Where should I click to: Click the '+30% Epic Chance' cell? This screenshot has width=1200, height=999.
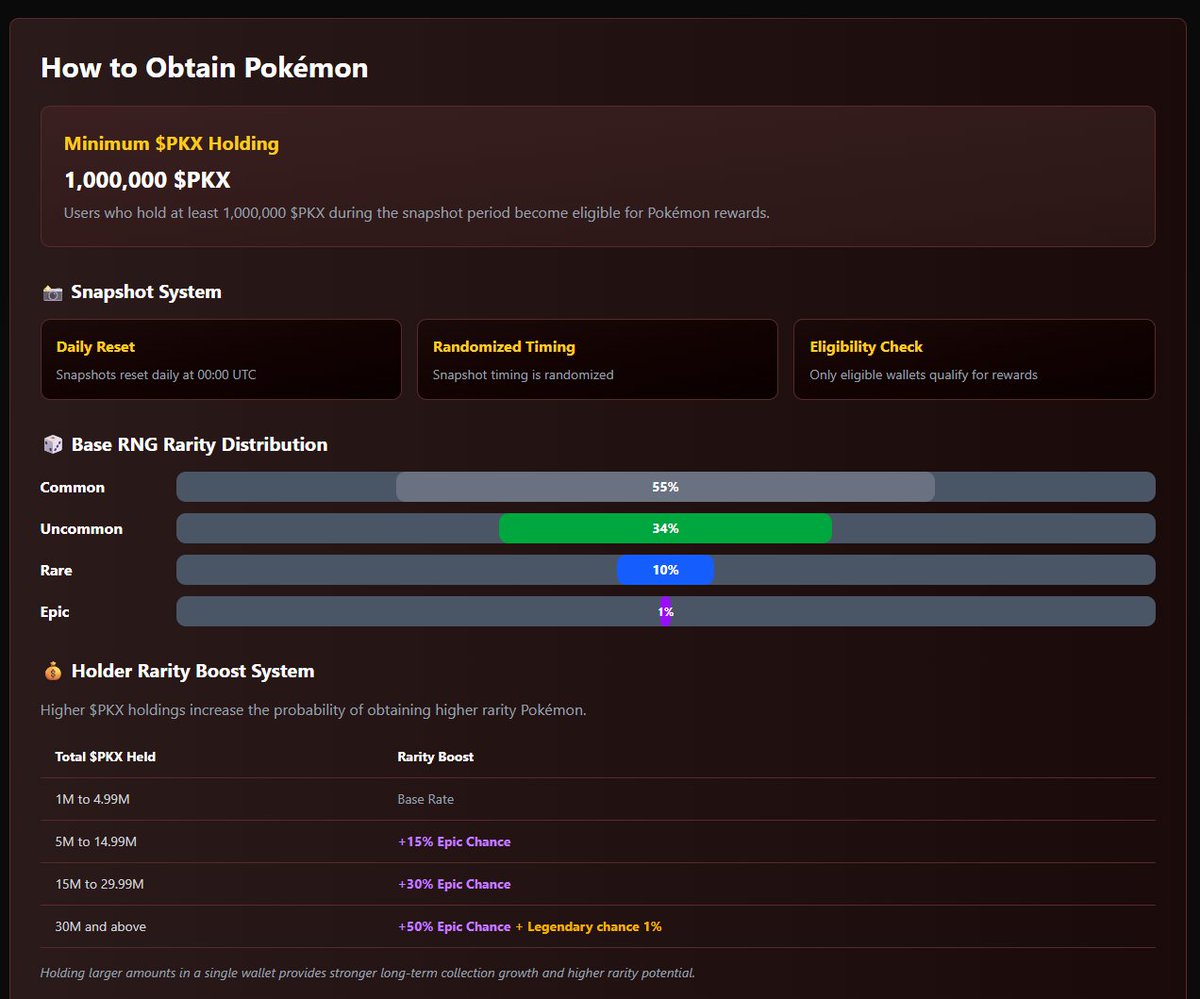click(x=454, y=884)
